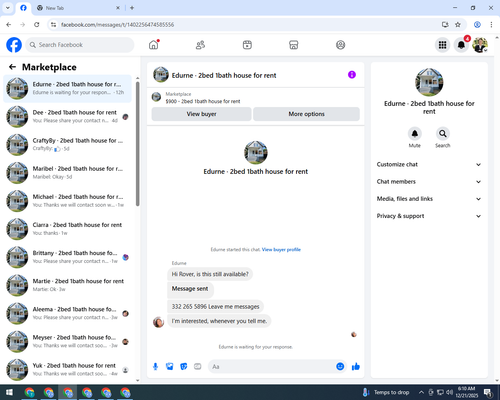Open Martie conversation in list
This screenshot has width=500, height=400.
point(68,285)
